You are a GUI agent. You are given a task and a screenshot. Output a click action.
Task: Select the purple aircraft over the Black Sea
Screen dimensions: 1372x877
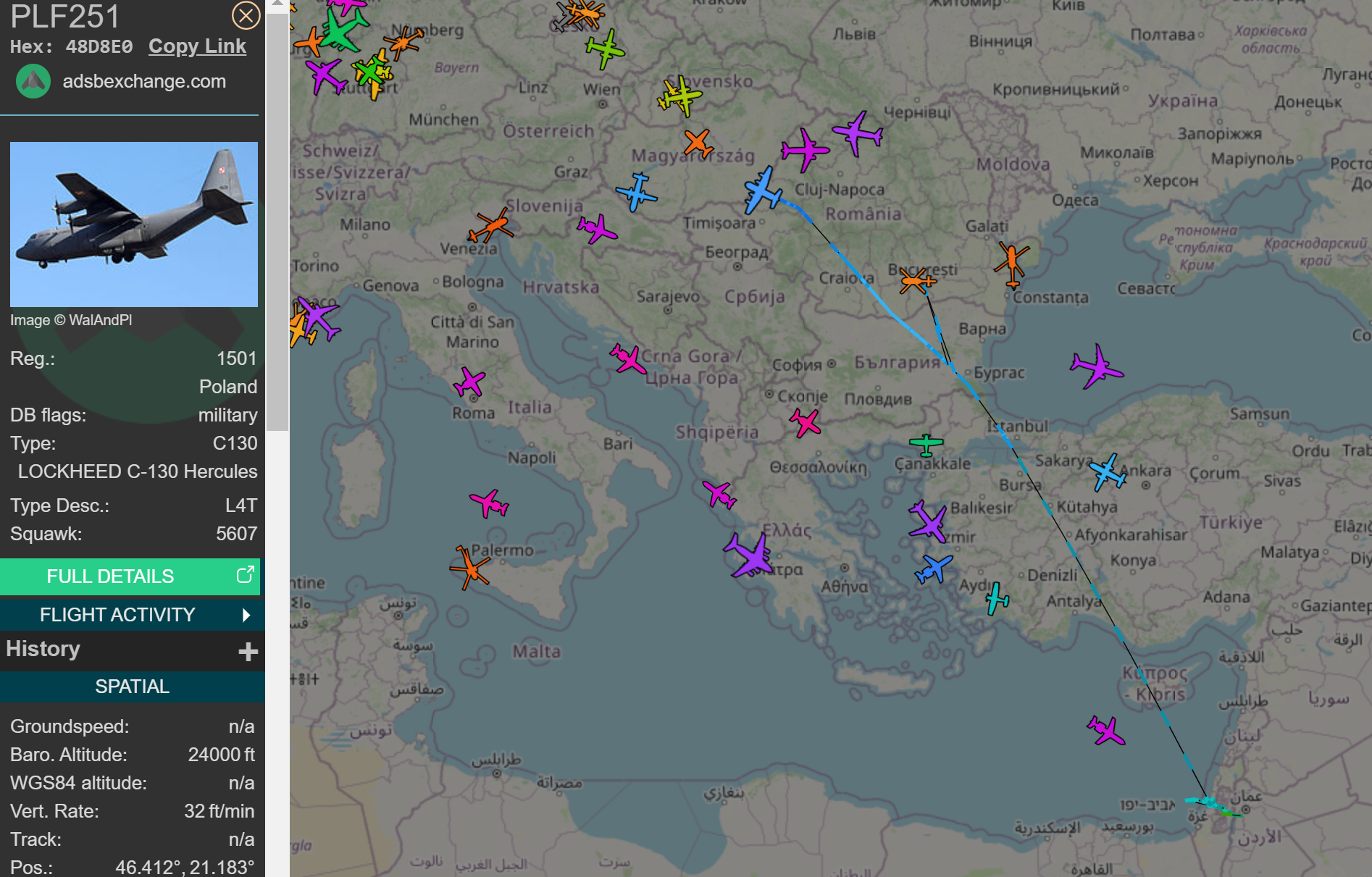pos(1097,366)
